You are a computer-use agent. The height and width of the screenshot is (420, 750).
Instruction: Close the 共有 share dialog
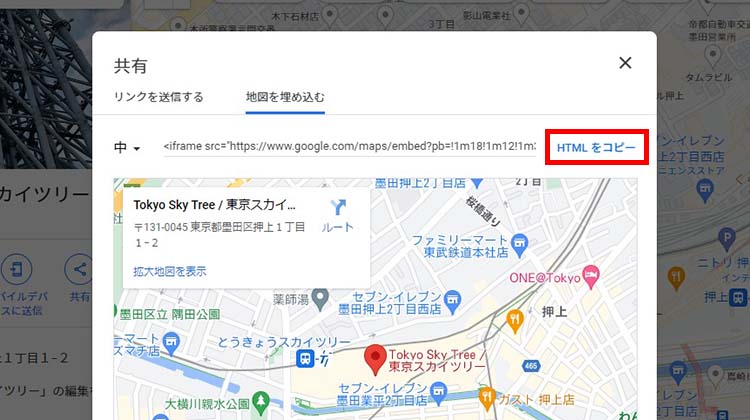[x=625, y=63]
